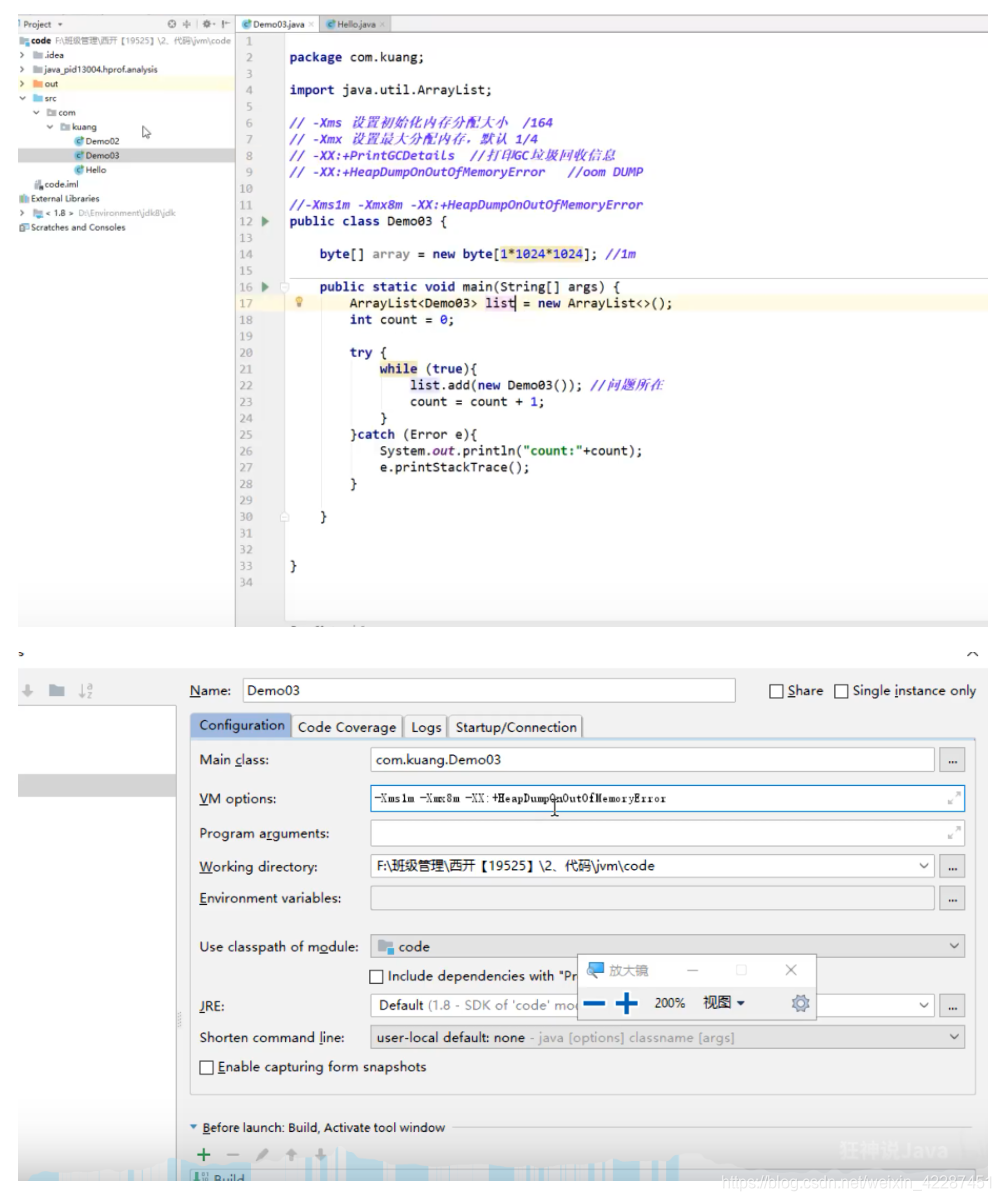Select External Libraries node
This screenshot has width=1001, height=1201.
click(x=59, y=199)
